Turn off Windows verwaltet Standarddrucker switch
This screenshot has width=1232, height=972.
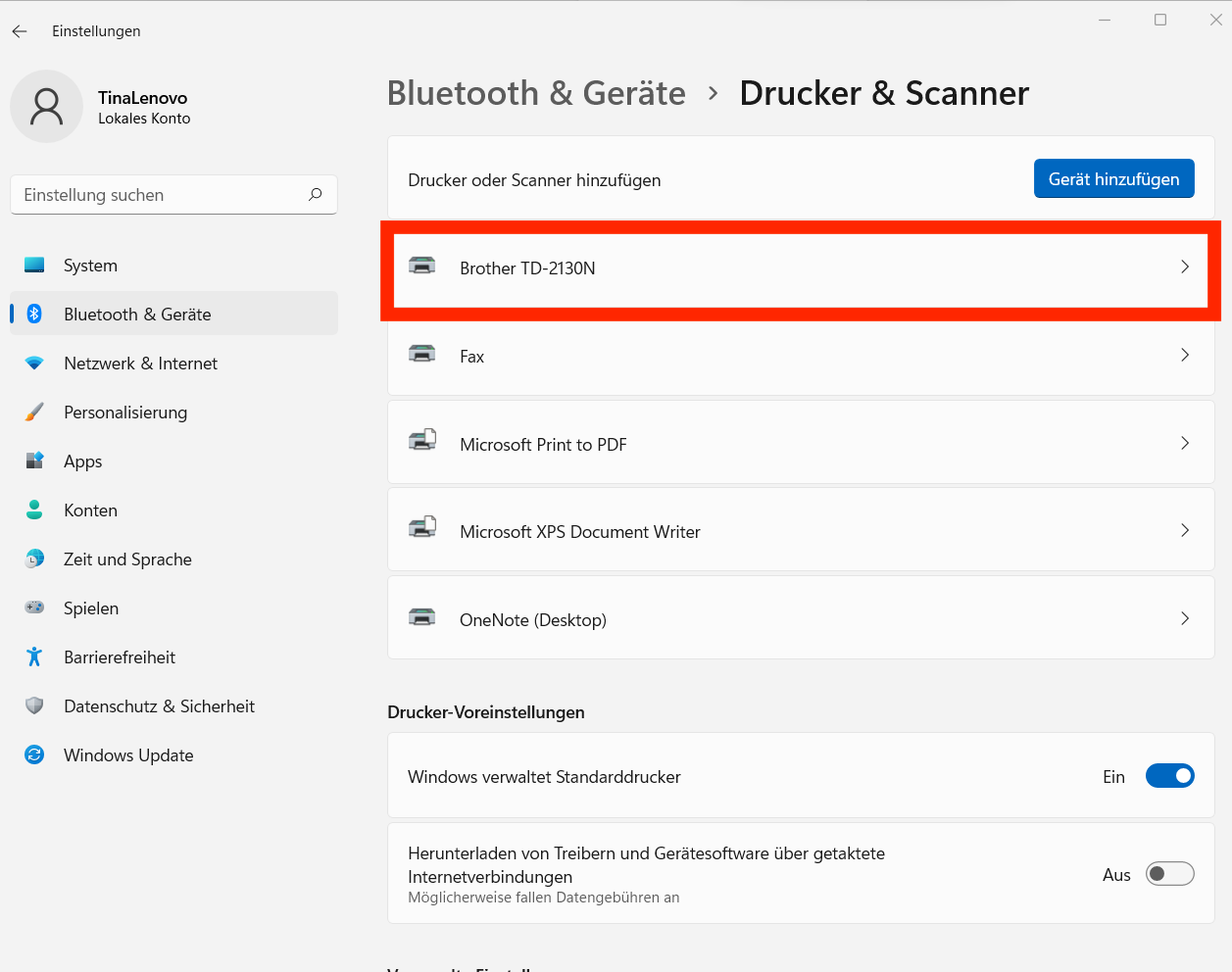pyautogui.click(x=1169, y=776)
